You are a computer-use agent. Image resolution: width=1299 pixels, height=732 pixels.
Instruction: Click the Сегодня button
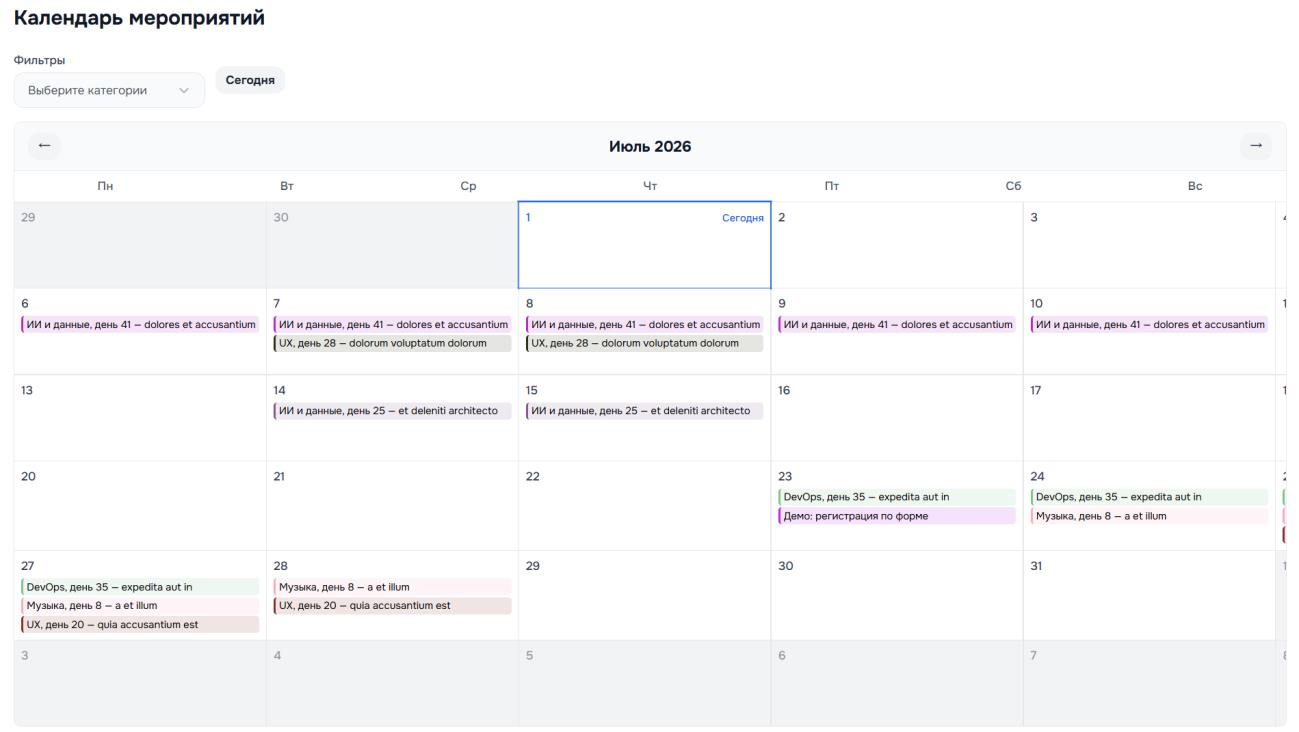coord(250,80)
